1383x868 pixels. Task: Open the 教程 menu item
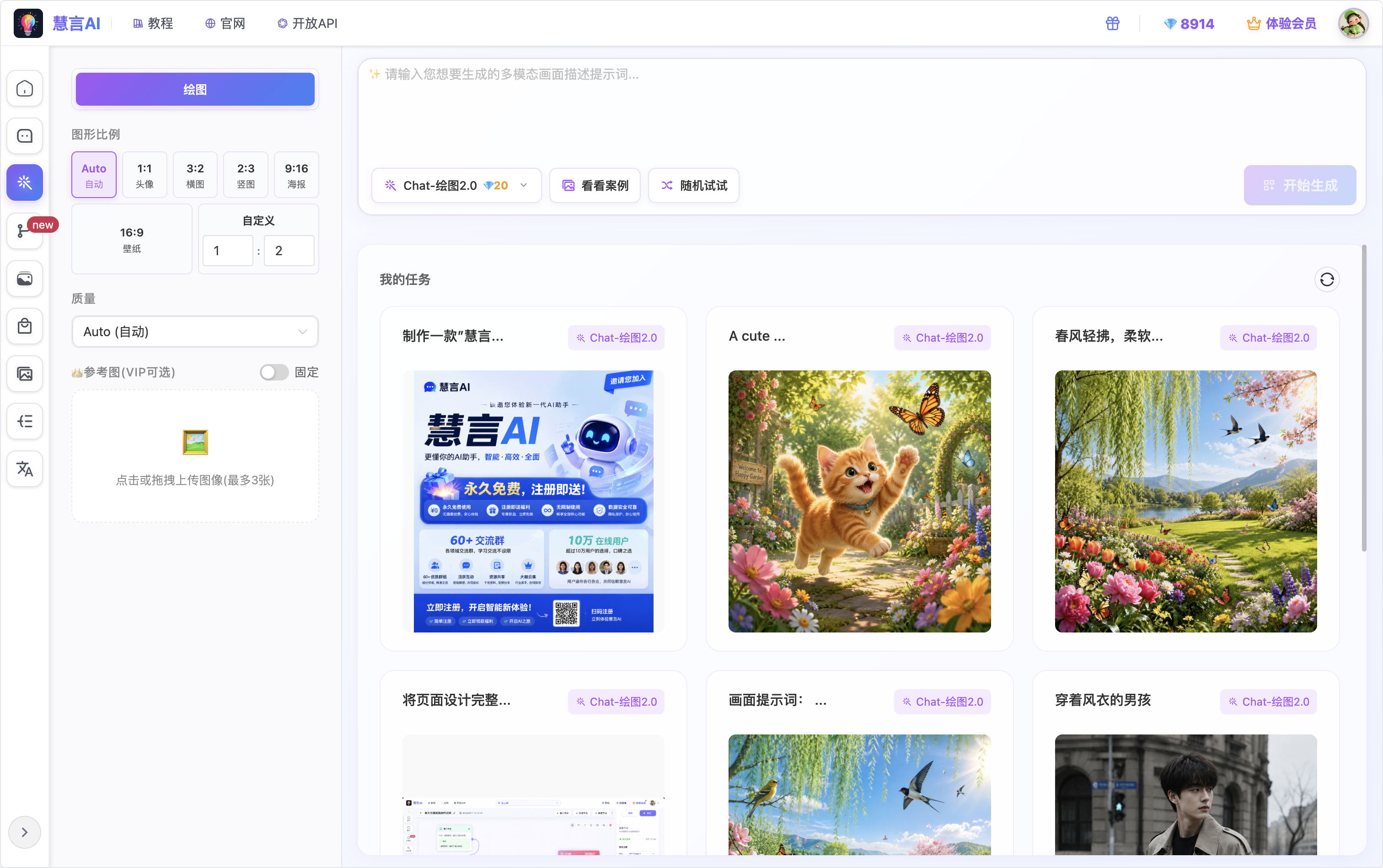pos(153,23)
